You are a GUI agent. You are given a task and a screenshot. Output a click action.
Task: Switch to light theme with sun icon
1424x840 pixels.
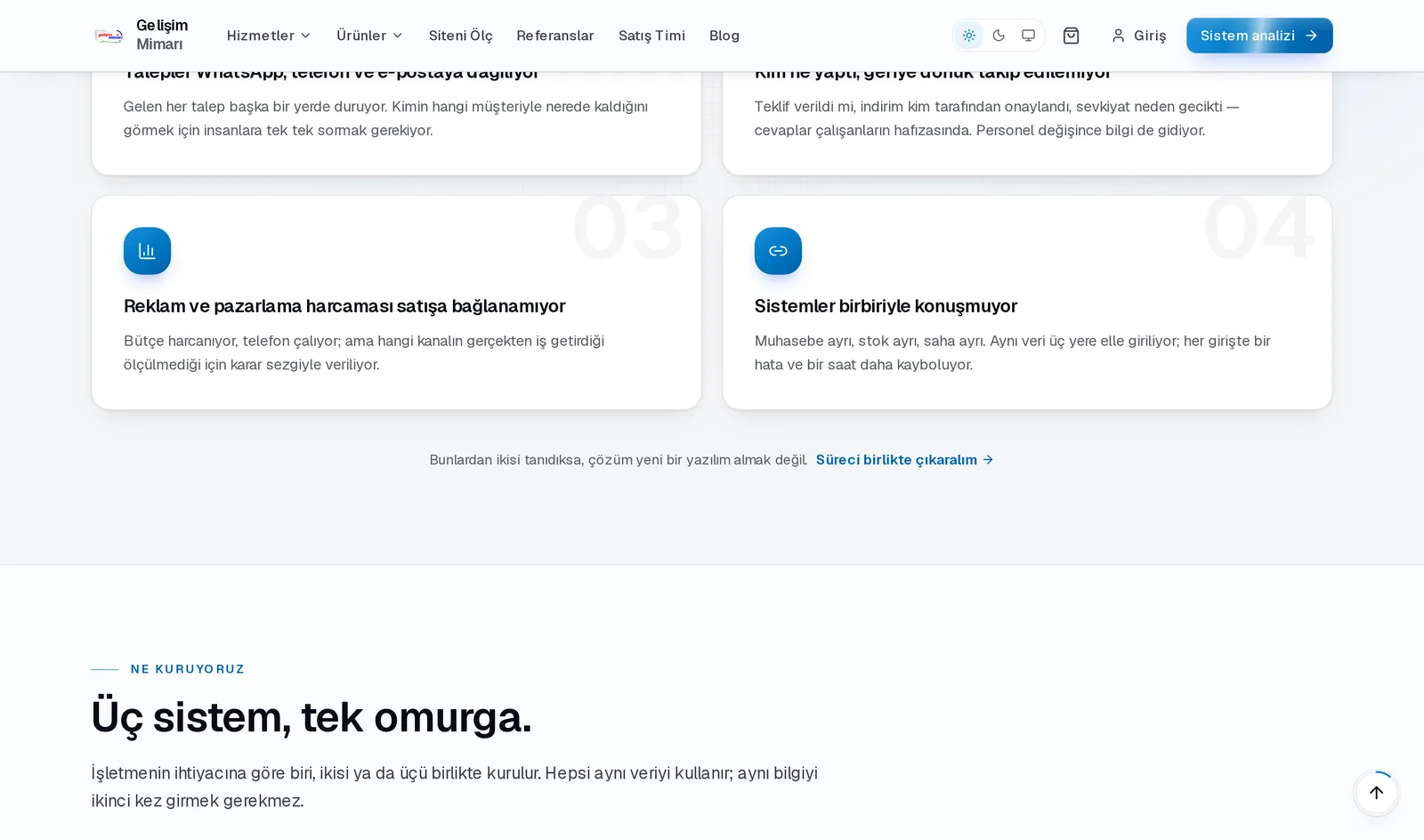(969, 36)
